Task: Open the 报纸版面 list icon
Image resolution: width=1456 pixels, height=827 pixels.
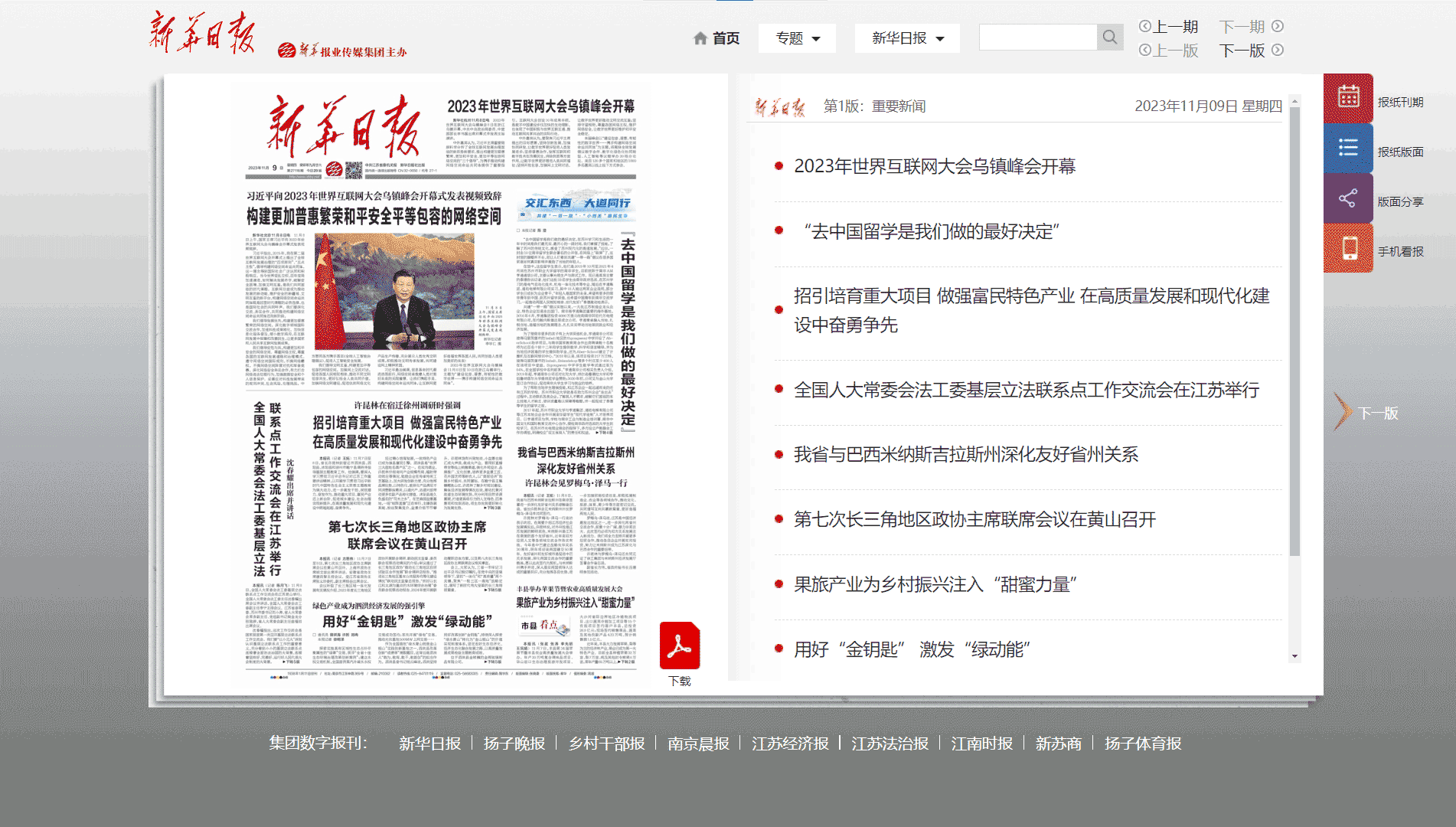Action: [x=1348, y=148]
